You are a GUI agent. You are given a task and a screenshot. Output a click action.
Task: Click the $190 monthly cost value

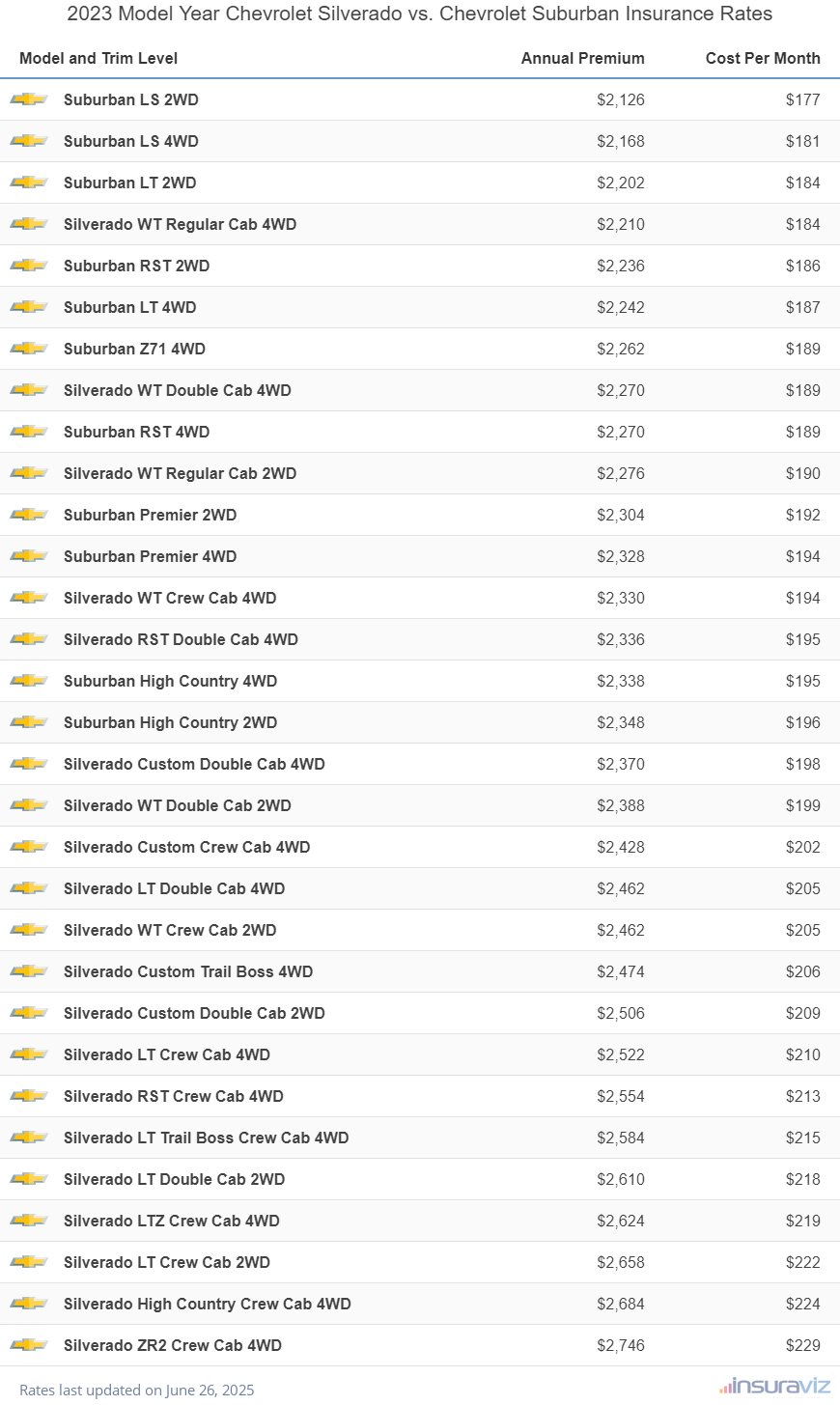[x=803, y=473]
